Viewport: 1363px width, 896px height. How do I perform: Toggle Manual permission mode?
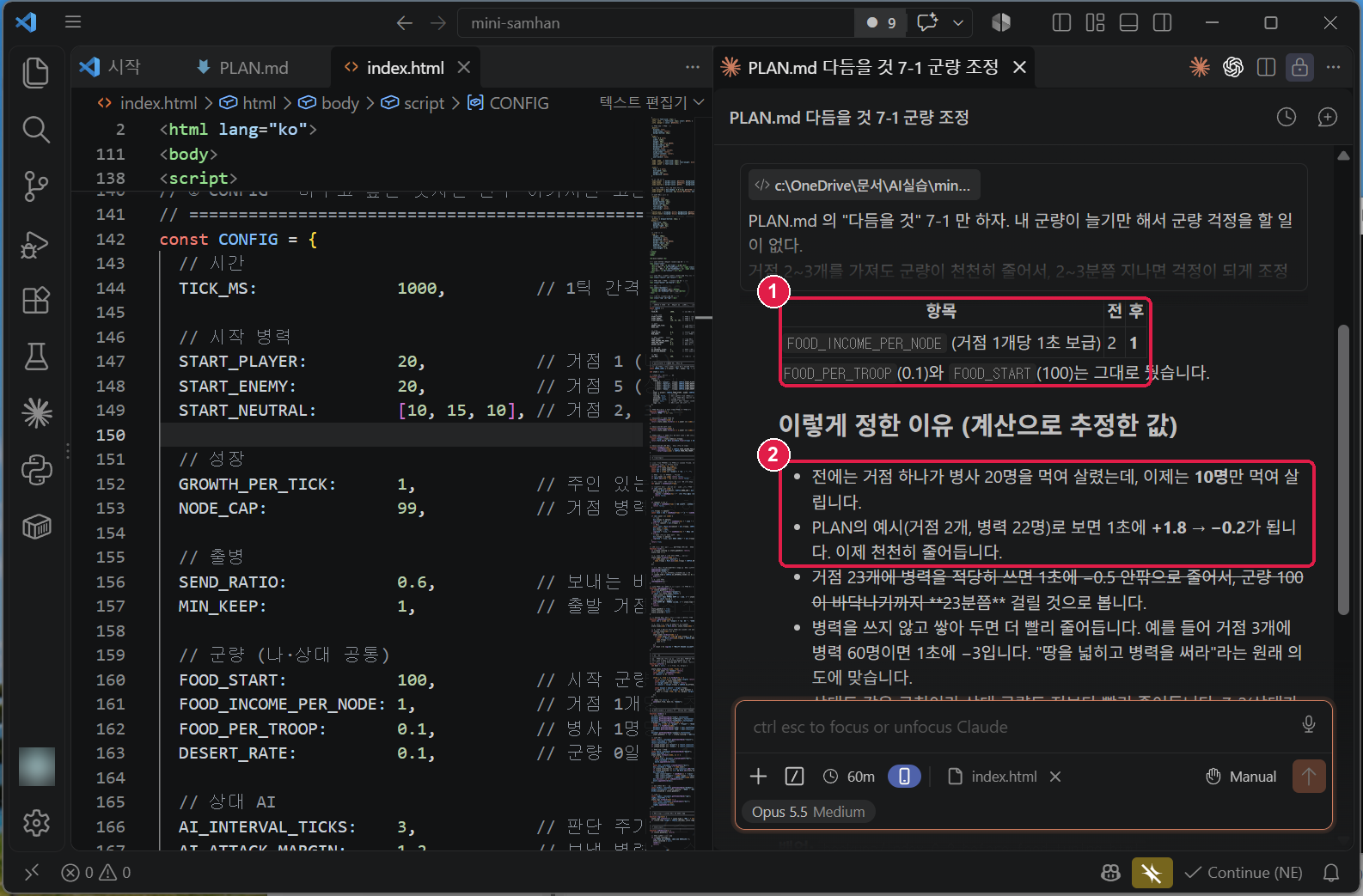point(1241,777)
